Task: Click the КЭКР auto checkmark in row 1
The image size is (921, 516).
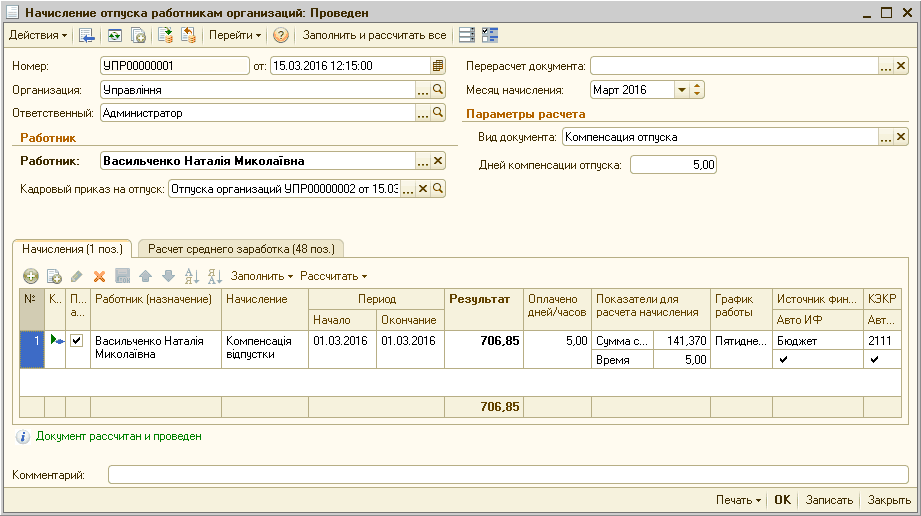Action: [875, 360]
